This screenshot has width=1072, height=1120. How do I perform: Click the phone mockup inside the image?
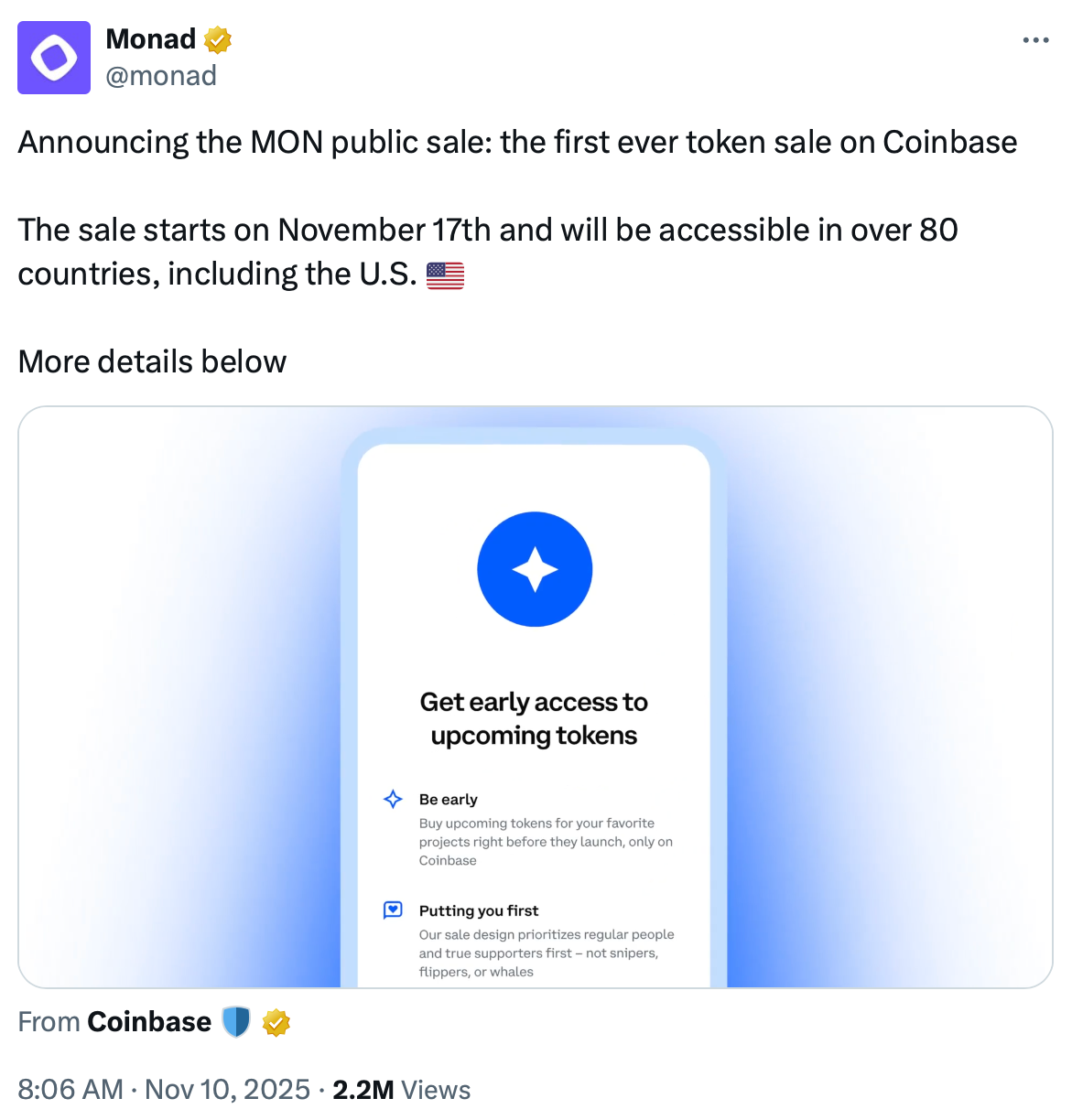tap(535, 641)
